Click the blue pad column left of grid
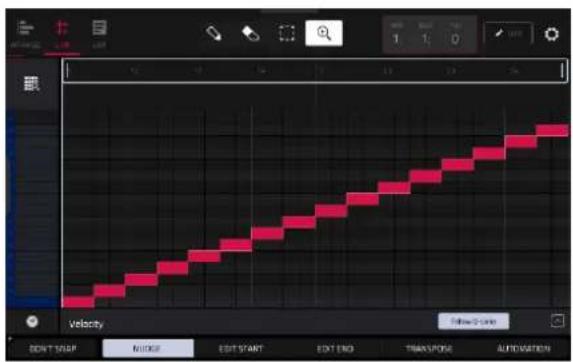The width and height of the screenshot is (573, 362). 32,209
